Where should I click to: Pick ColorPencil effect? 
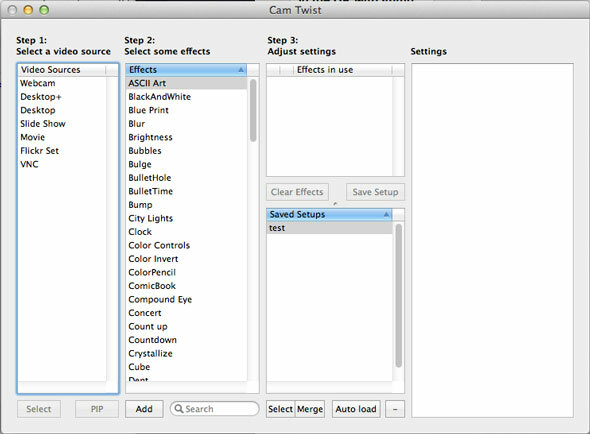coord(186,273)
